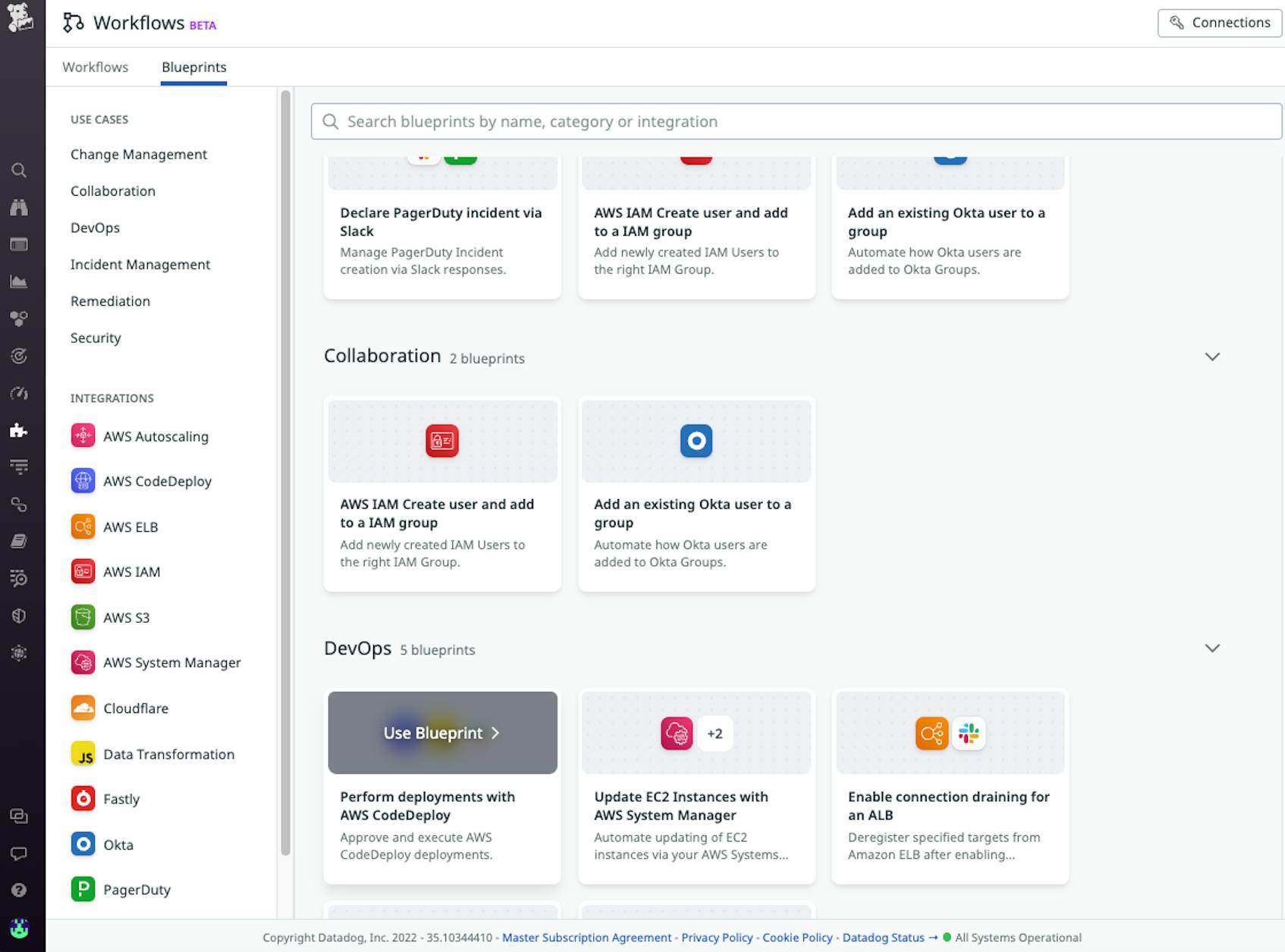Open the chat feedback bubble icon

19,853
